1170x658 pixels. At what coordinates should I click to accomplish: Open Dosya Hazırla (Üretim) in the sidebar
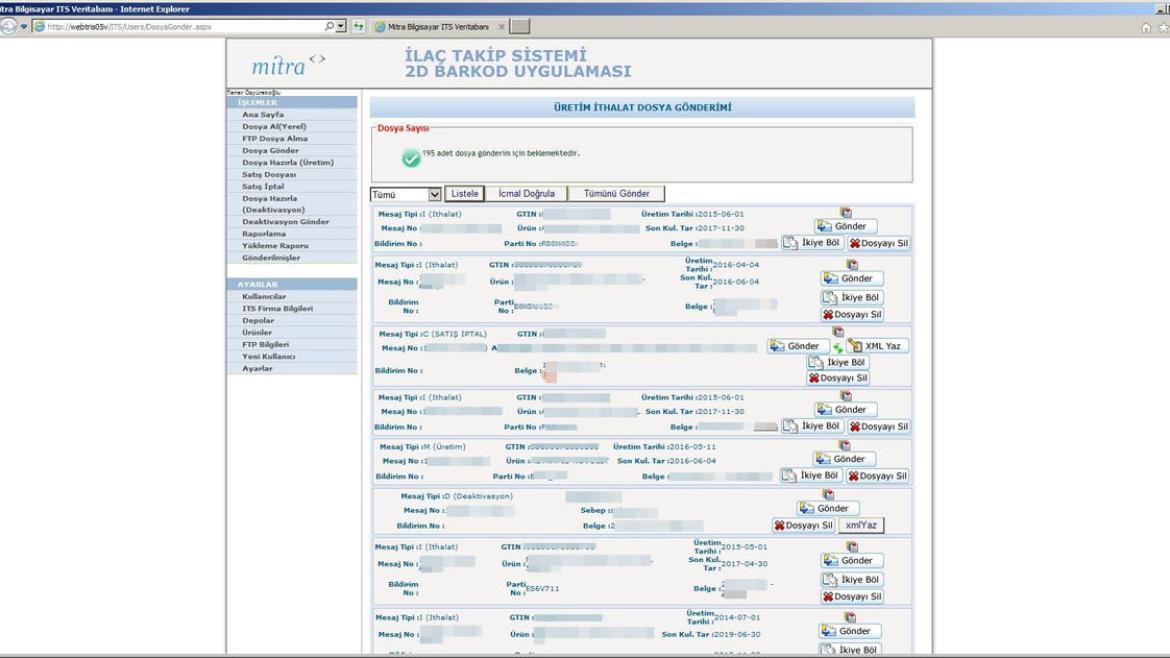pos(288,163)
